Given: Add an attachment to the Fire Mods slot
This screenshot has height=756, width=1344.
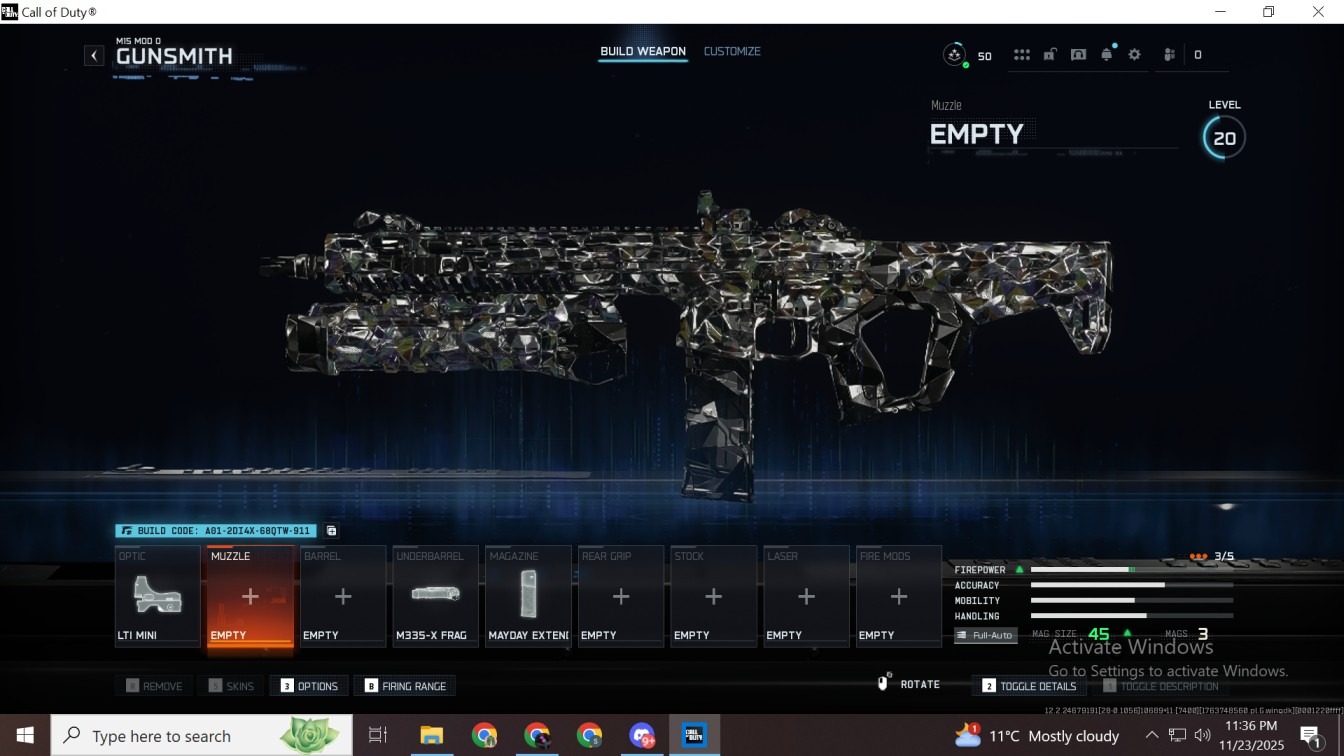Looking at the screenshot, I should pos(898,596).
